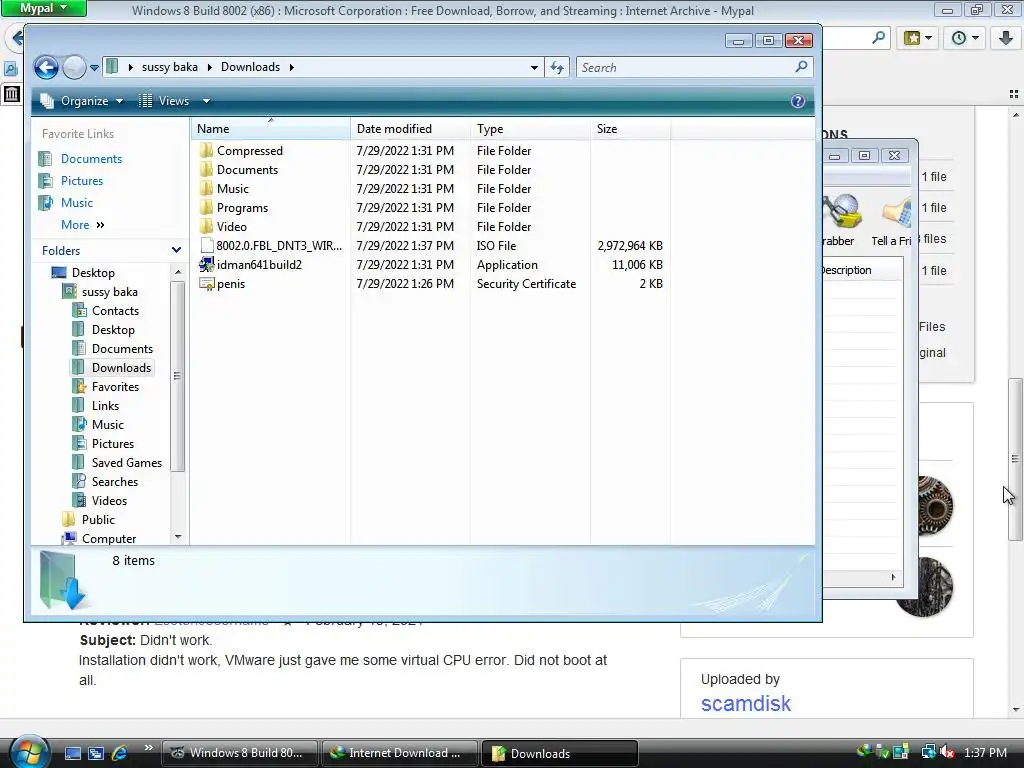Click the Explorer Forward arrow button
Image resolution: width=1024 pixels, height=768 pixels.
[74, 67]
